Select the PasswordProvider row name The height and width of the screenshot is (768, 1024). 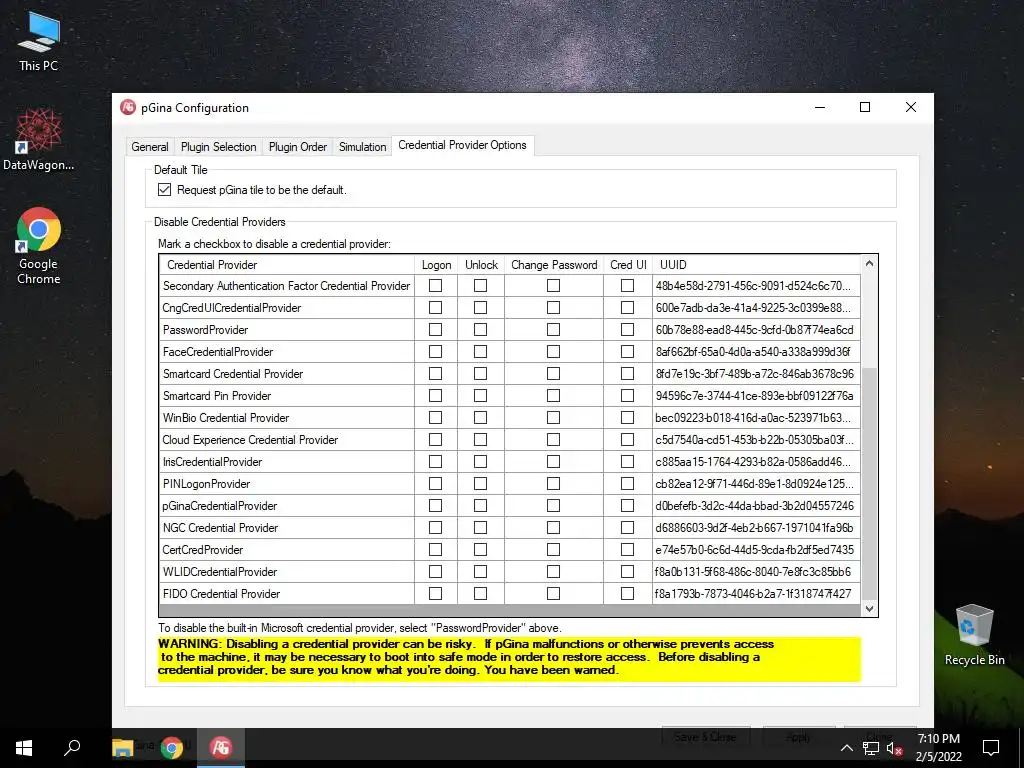tap(287, 330)
